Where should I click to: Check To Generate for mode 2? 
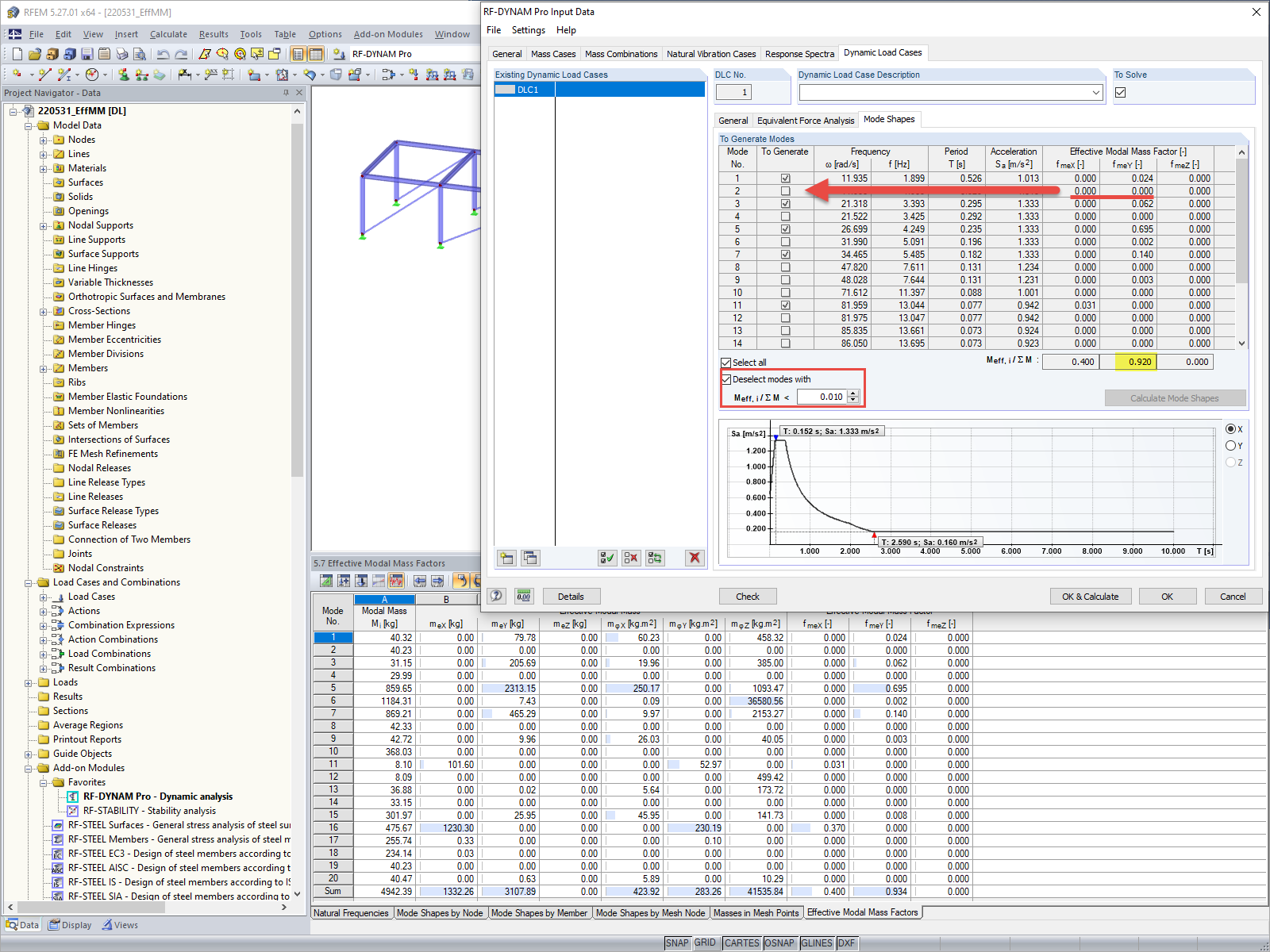785,191
